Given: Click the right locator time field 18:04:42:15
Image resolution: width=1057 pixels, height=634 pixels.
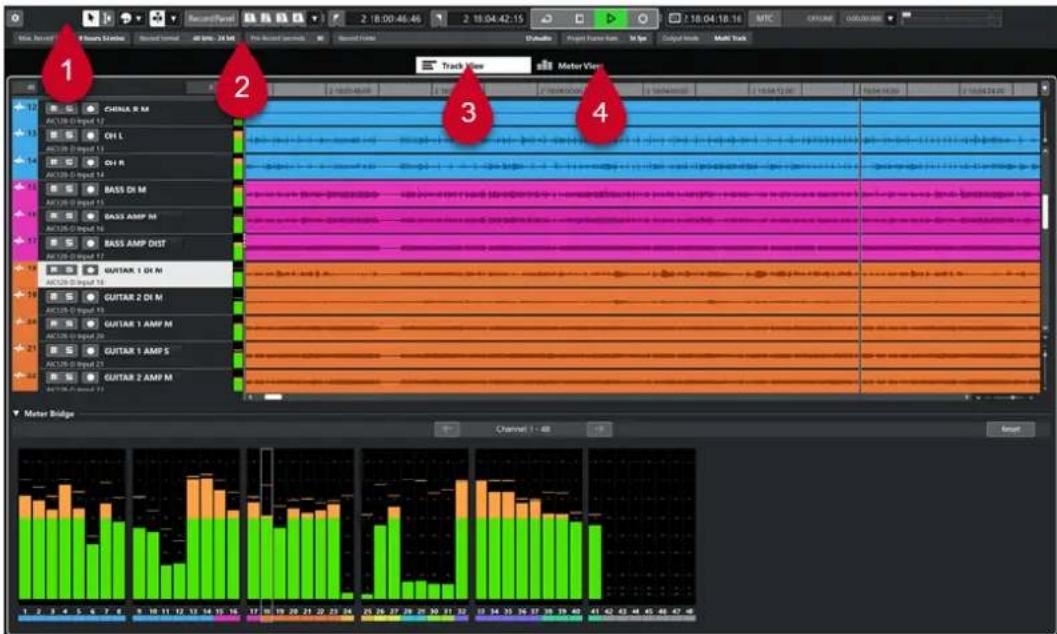Looking at the screenshot, I should click(x=489, y=18).
